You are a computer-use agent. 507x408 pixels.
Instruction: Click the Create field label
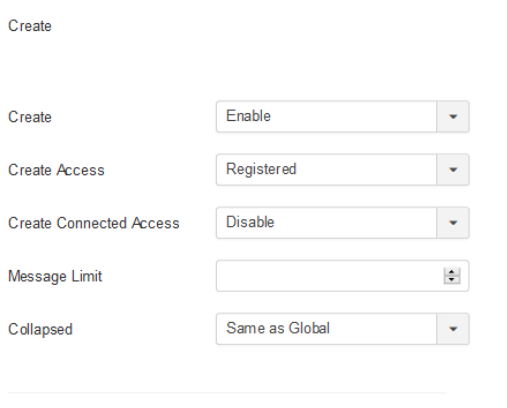tap(30, 117)
